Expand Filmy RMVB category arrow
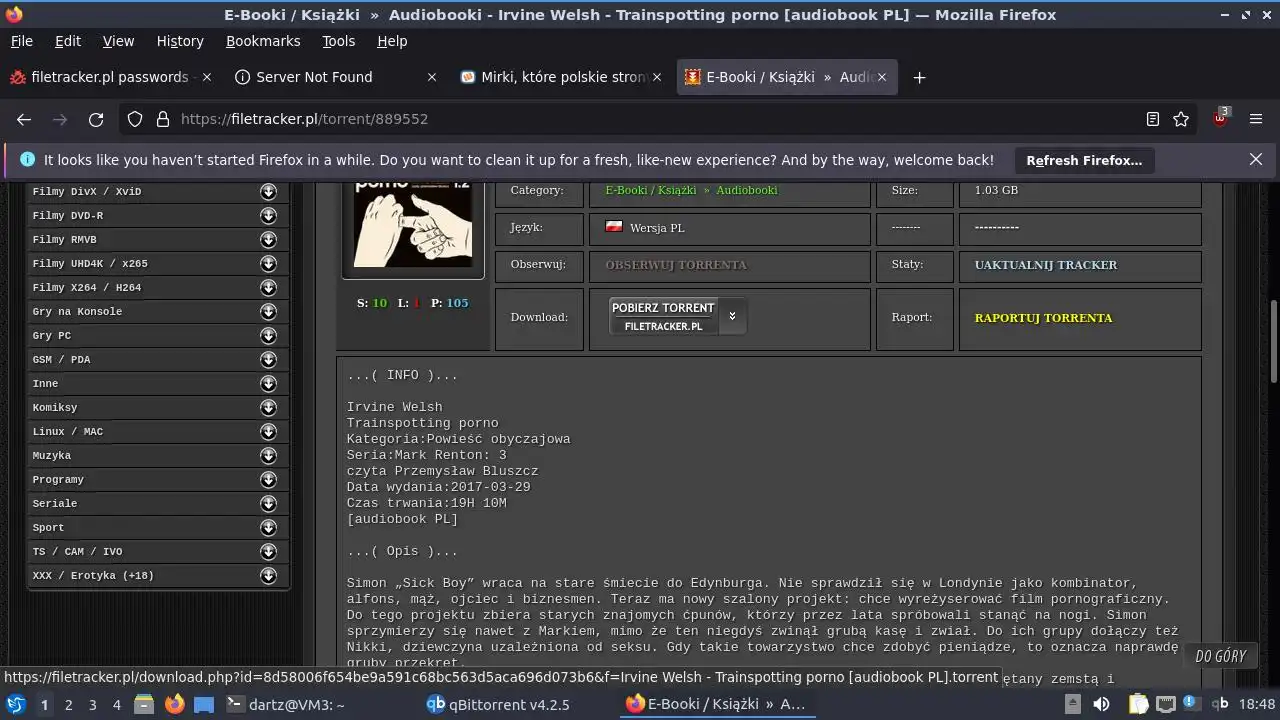The image size is (1280, 720). click(x=268, y=239)
